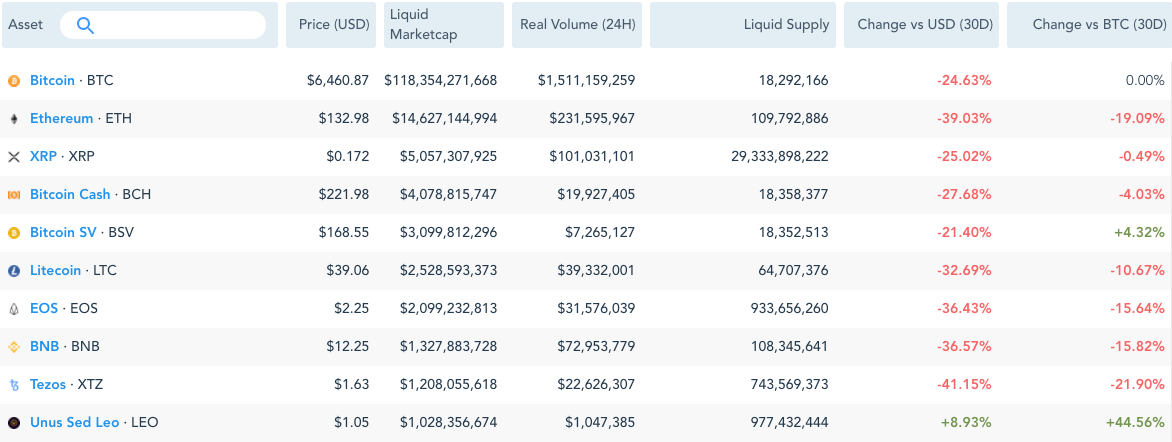Select Bitcoin BTC change 0.00%

pyautogui.click(x=1145, y=80)
